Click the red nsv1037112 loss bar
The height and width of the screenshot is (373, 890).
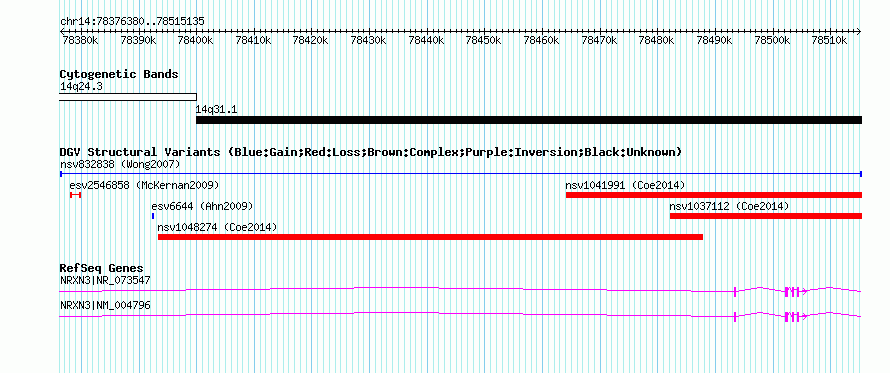coord(766,216)
